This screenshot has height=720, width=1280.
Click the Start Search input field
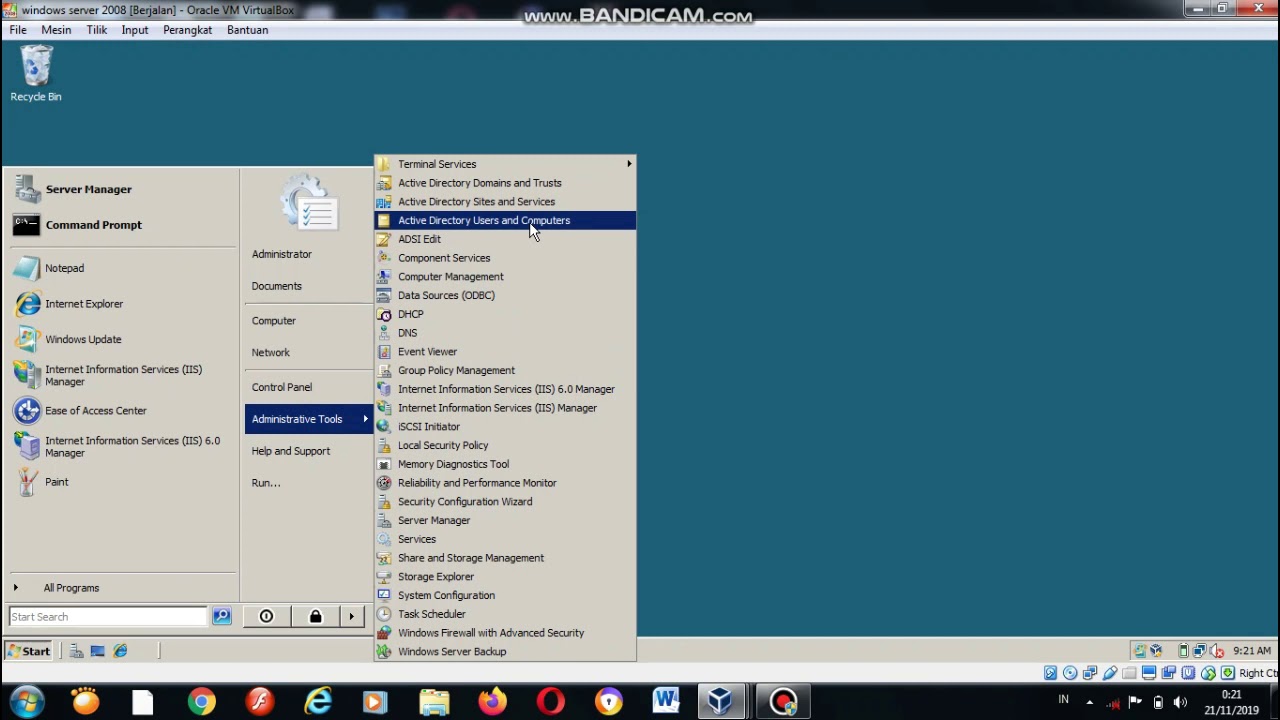point(108,617)
